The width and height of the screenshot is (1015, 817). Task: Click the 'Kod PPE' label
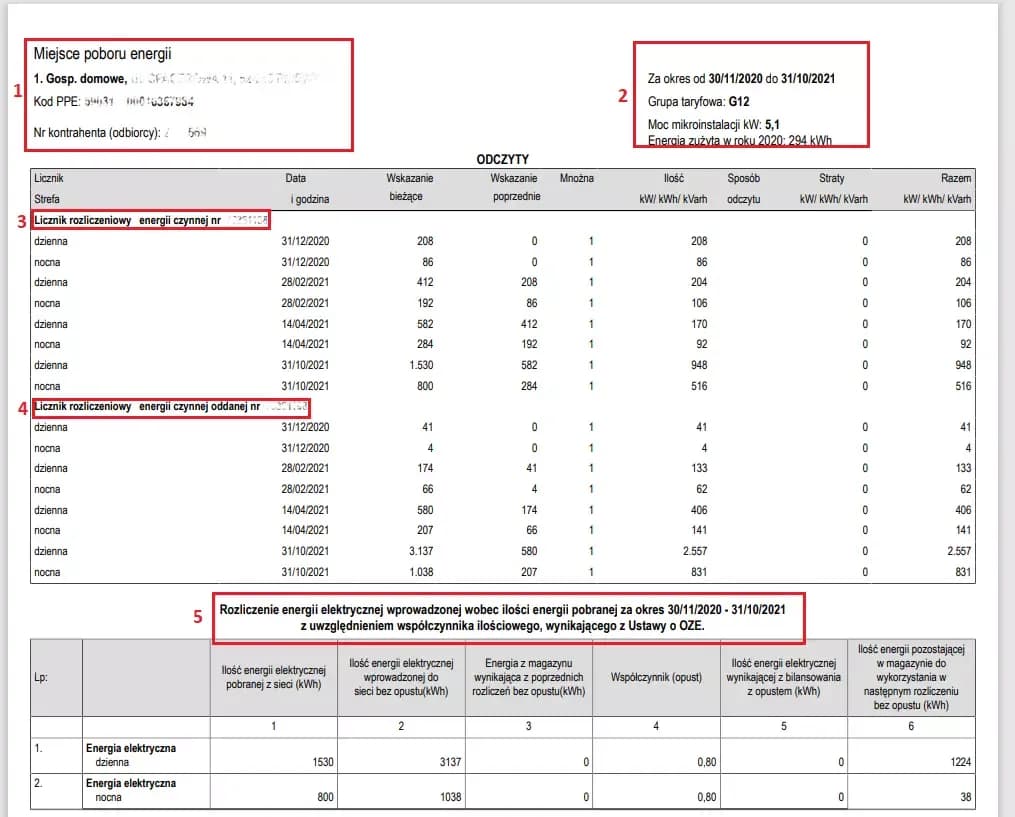tap(56, 102)
